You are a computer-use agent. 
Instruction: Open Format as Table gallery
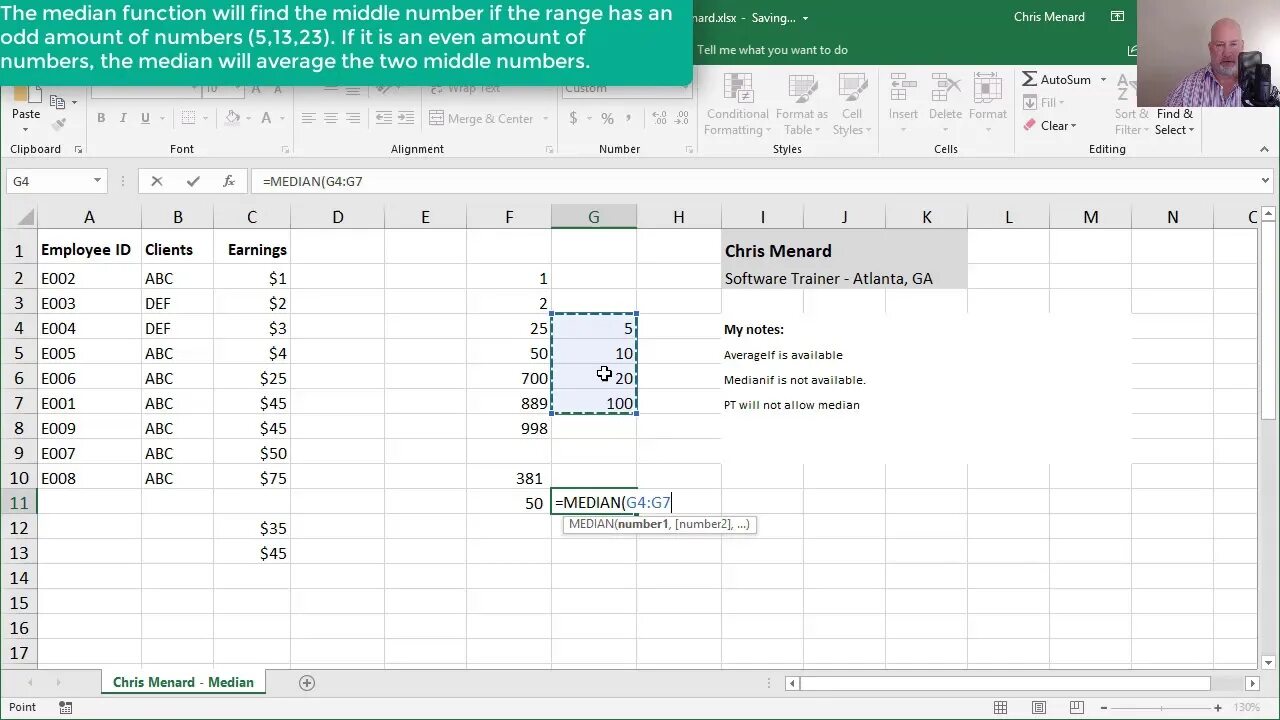[x=801, y=106]
